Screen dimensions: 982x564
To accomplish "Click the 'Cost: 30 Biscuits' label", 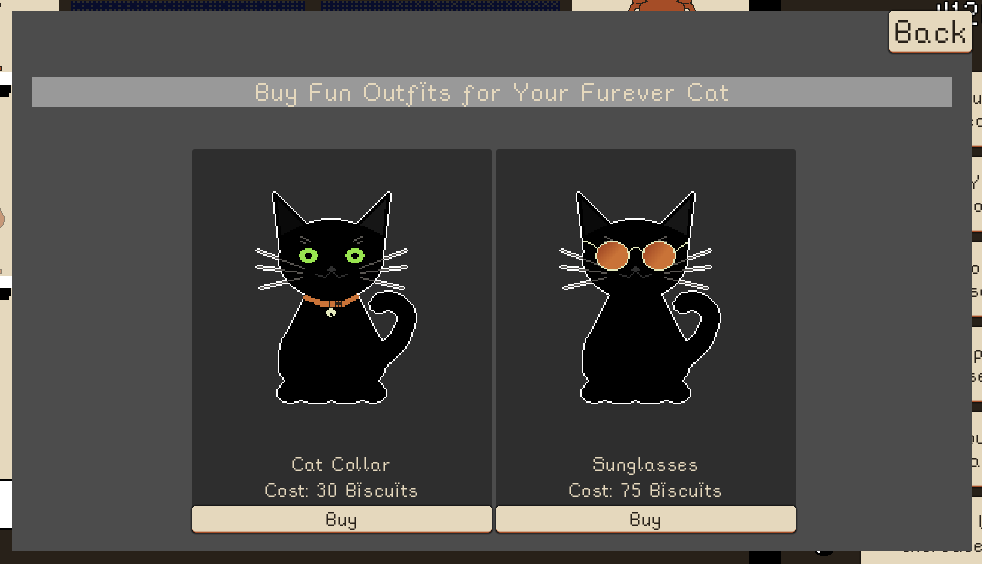I will click(x=341, y=491).
